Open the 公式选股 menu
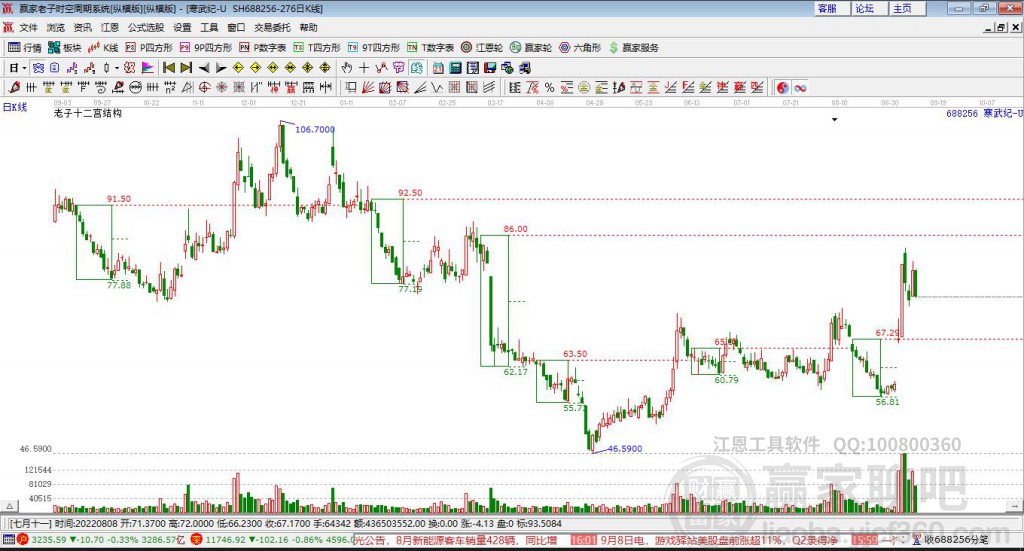 click(x=146, y=27)
